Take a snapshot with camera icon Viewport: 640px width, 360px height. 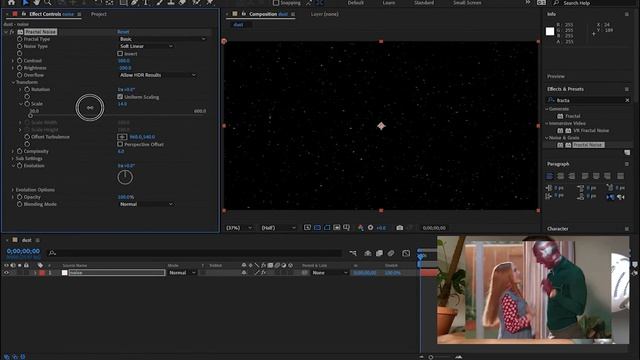click(400, 228)
